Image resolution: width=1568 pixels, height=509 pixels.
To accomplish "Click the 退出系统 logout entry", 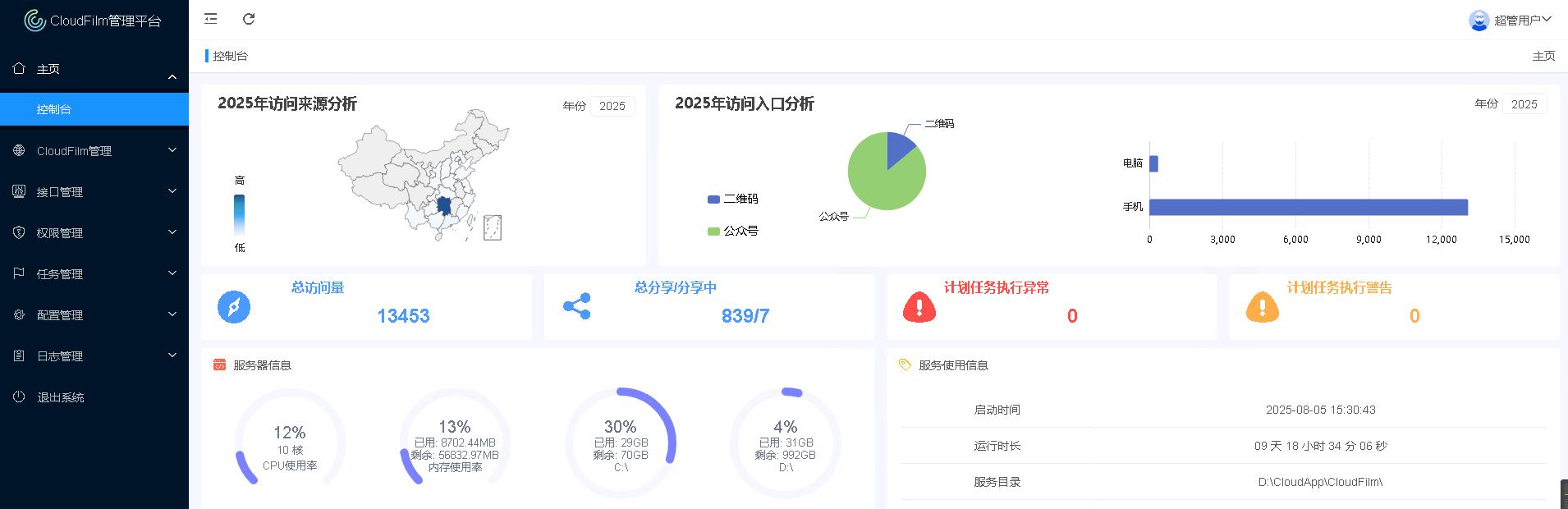I will [x=61, y=397].
